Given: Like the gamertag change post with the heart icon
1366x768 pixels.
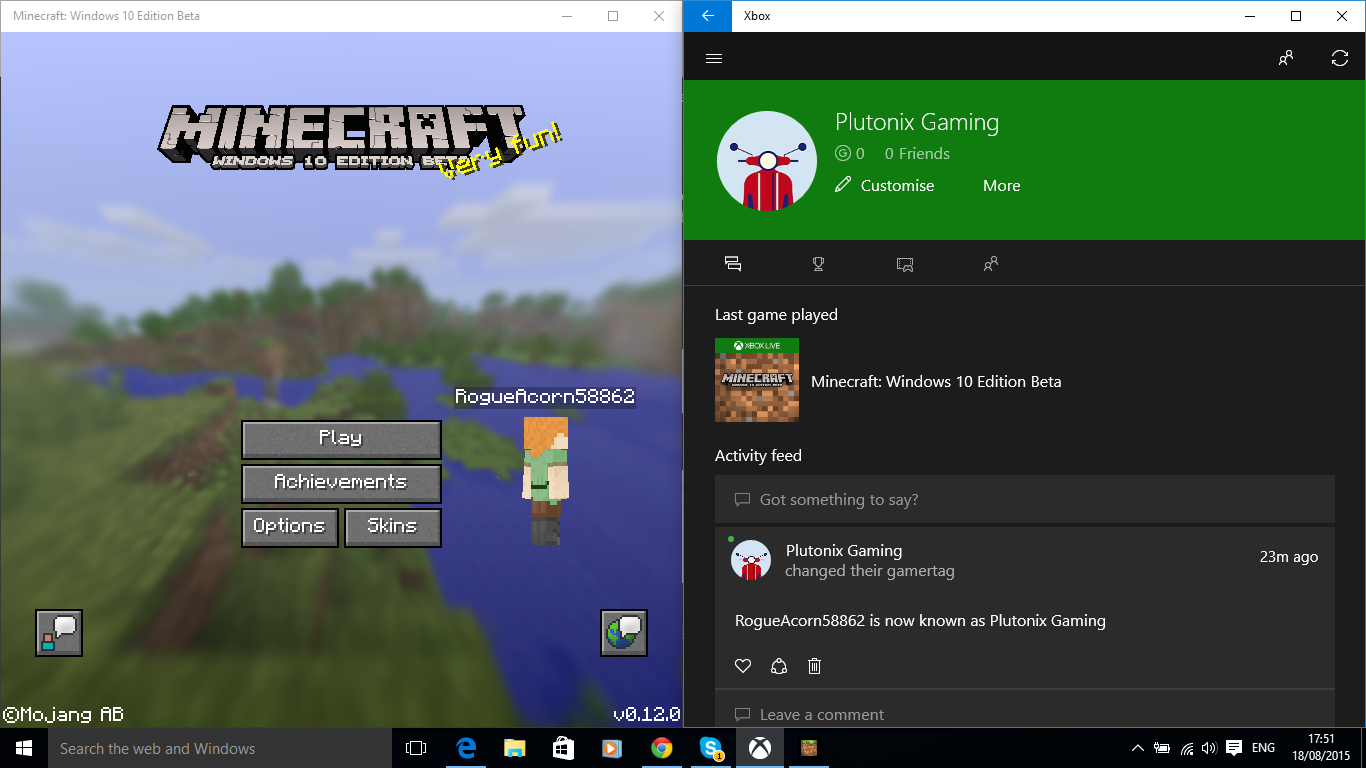Looking at the screenshot, I should [x=742, y=666].
